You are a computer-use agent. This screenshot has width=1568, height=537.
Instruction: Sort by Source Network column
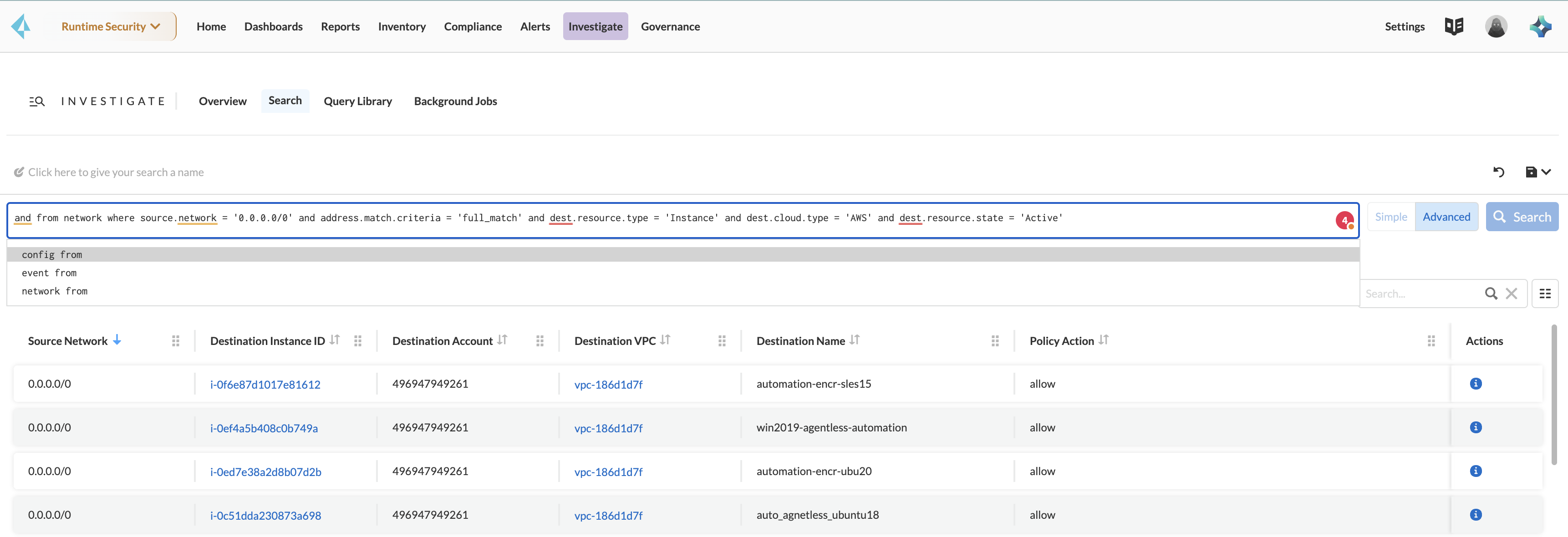click(x=117, y=340)
